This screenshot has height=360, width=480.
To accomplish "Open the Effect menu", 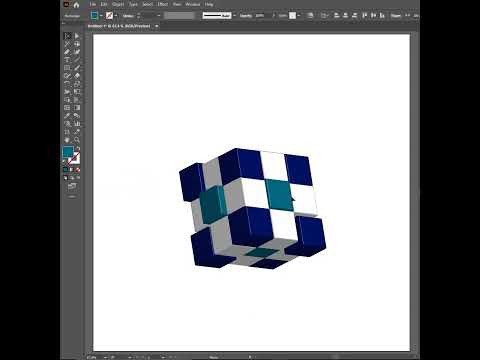I will (x=163, y=4).
